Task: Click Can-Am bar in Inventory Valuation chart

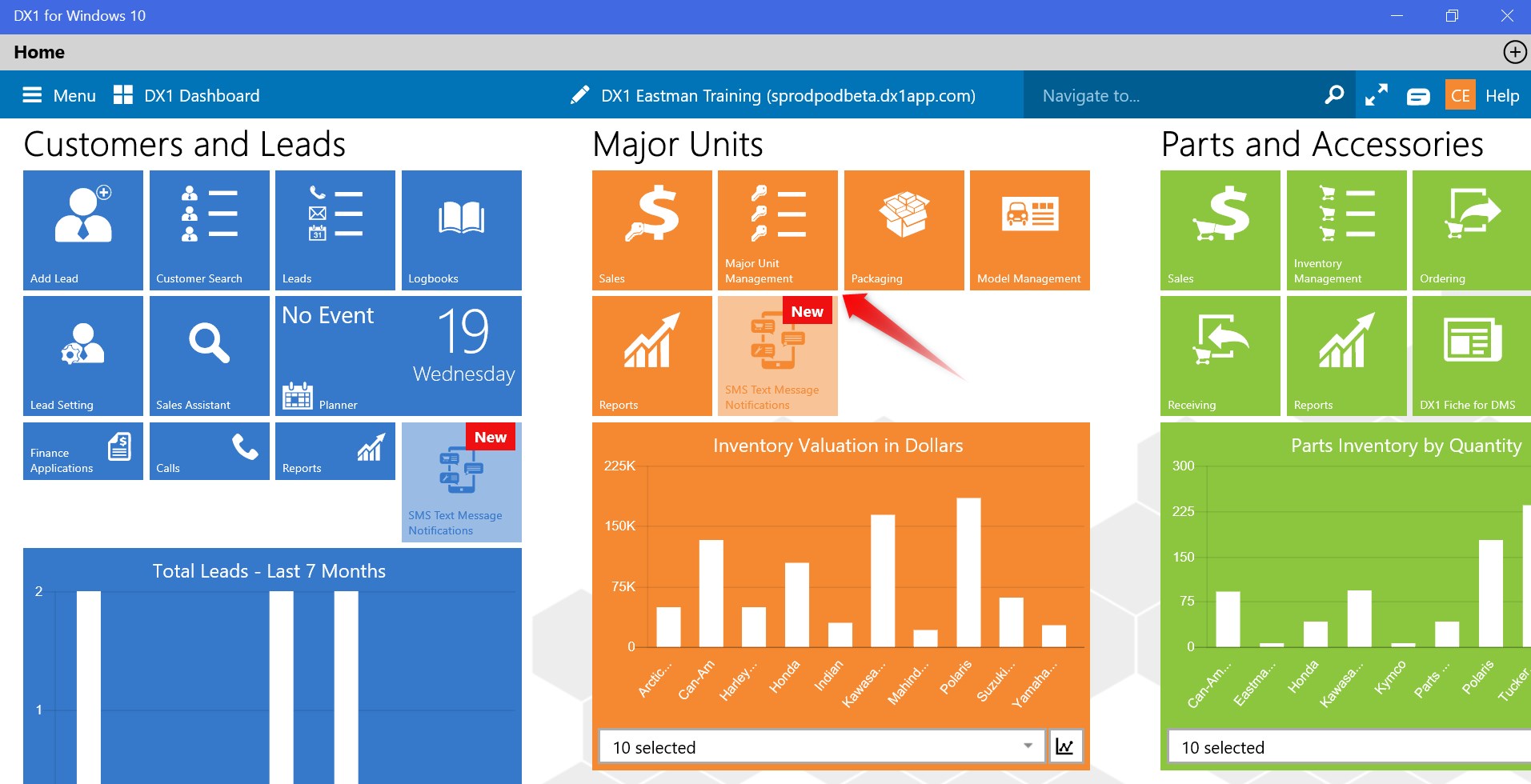Action: click(x=711, y=594)
